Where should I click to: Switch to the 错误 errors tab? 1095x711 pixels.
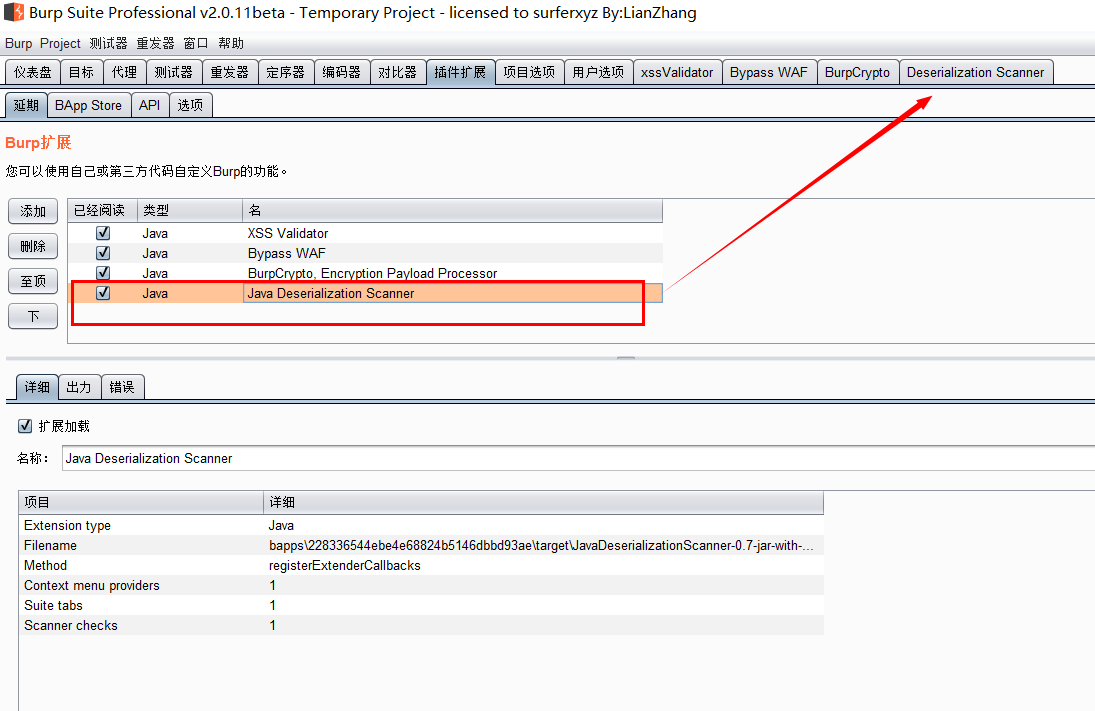(x=122, y=387)
